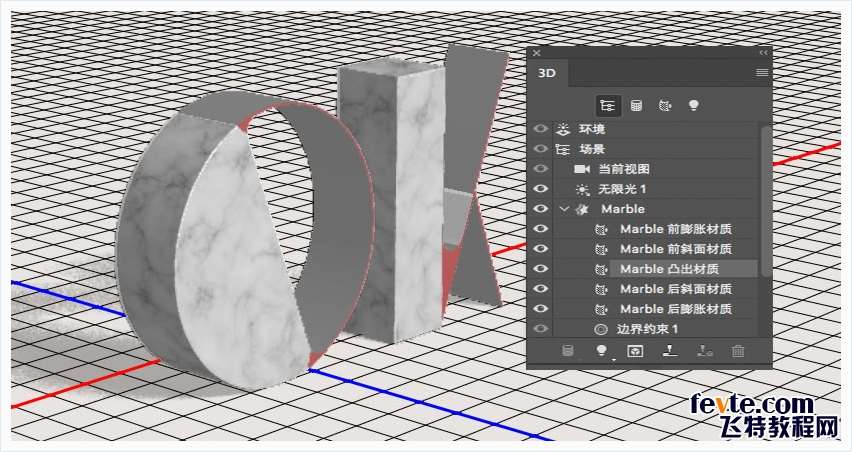This screenshot has height=452, width=852.
Task: Hide Marble 后膨胀材质 material
Action: click(x=540, y=309)
